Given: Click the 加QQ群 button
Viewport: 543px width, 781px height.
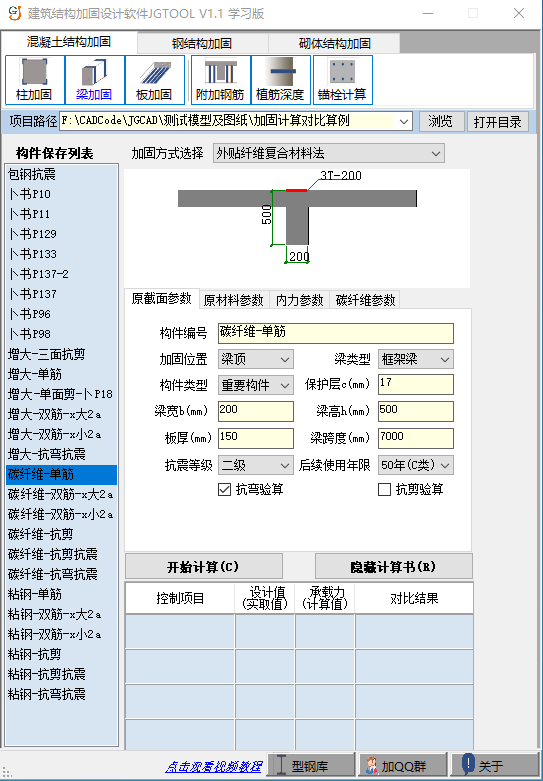Looking at the screenshot, I should pos(403,765).
